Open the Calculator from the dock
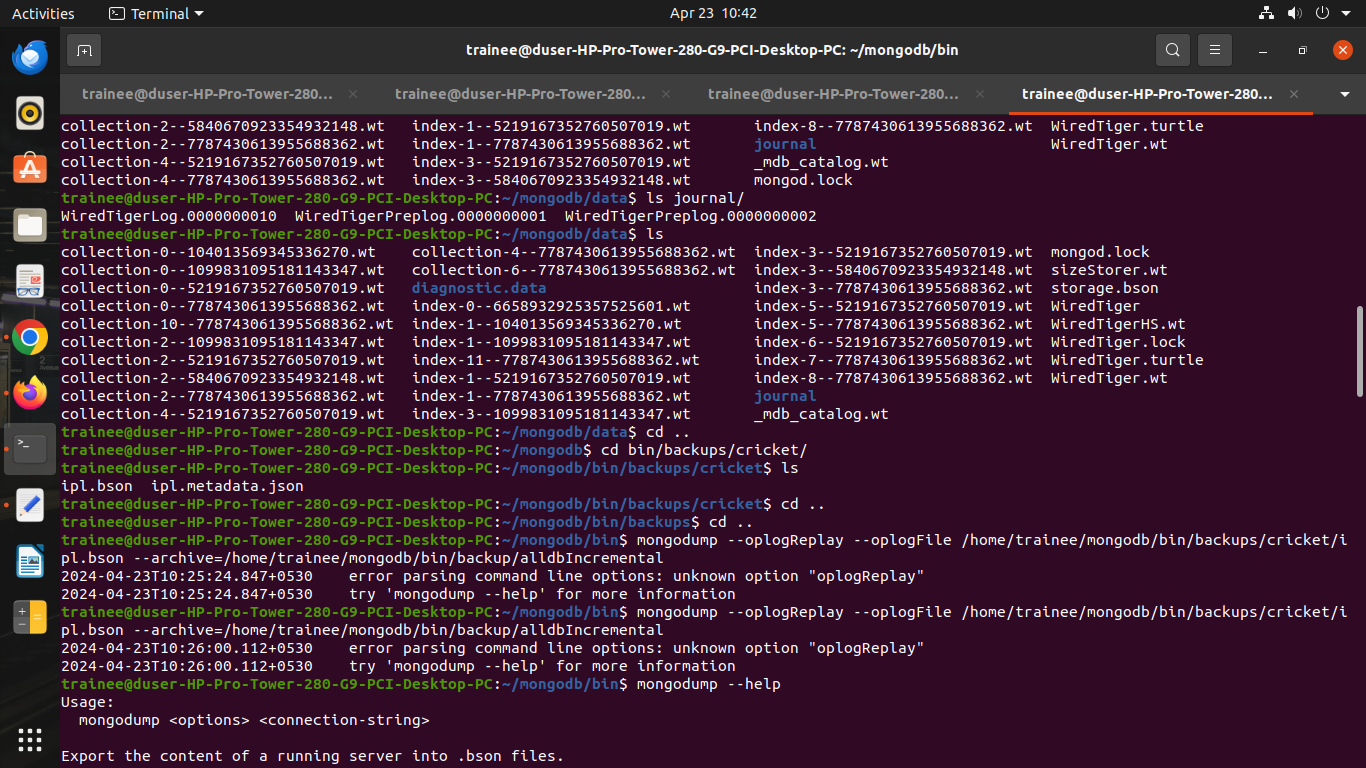The width and height of the screenshot is (1366, 768). [30, 618]
